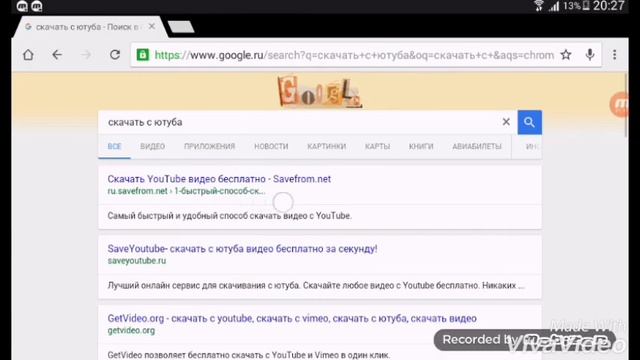
Task: Switch to the ПРИЛОЖЕНИЯ tab
Action: click(209, 147)
